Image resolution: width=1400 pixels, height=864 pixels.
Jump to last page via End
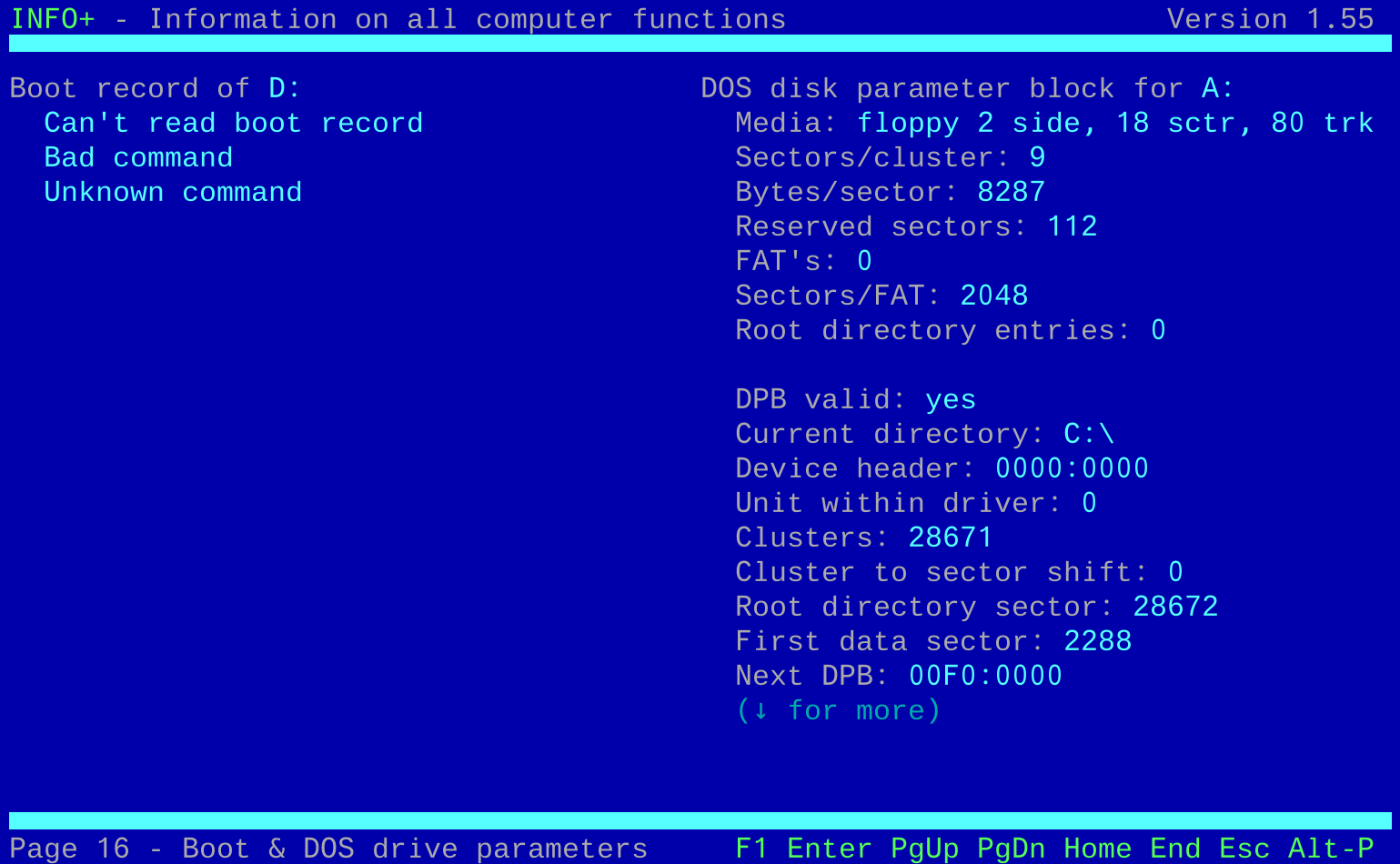coord(1174,848)
